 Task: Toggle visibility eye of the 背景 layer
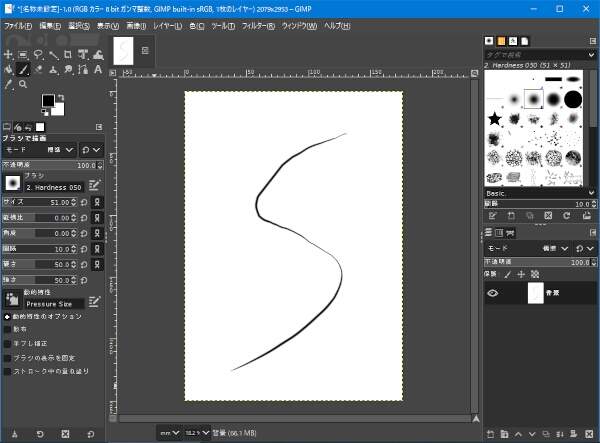coord(492,293)
